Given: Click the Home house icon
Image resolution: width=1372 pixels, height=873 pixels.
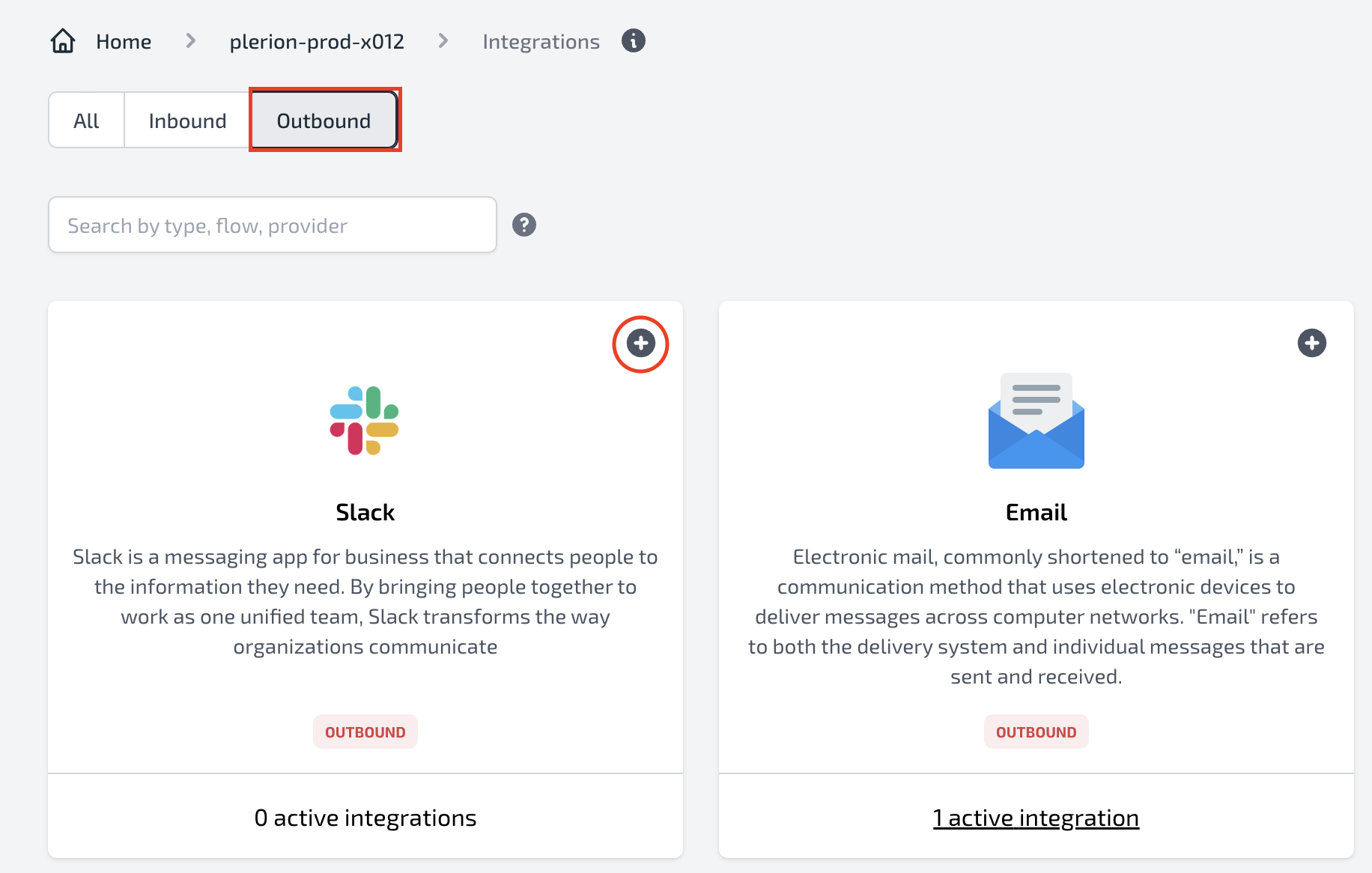Looking at the screenshot, I should [x=63, y=41].
